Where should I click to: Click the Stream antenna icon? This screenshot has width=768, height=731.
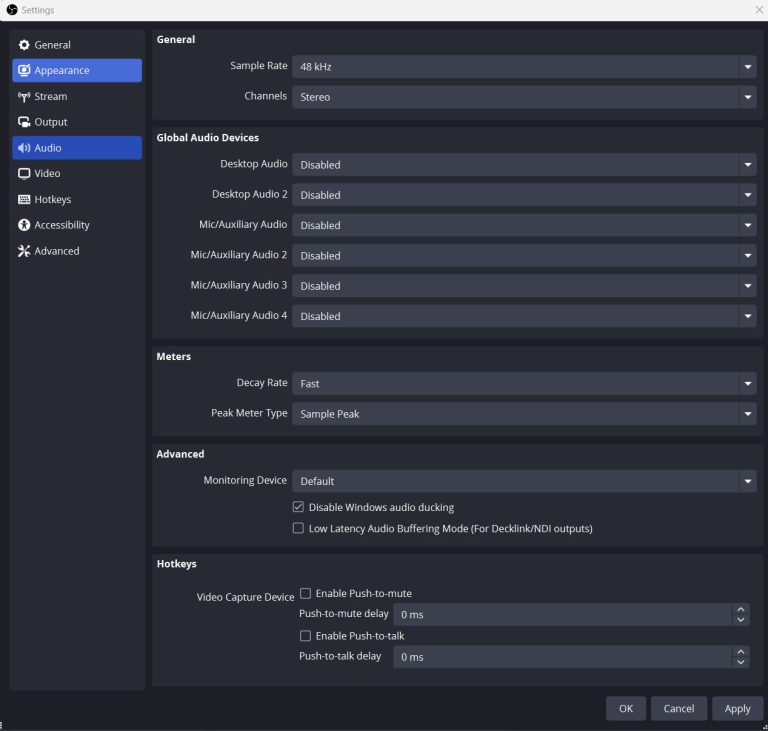[25, 97]
